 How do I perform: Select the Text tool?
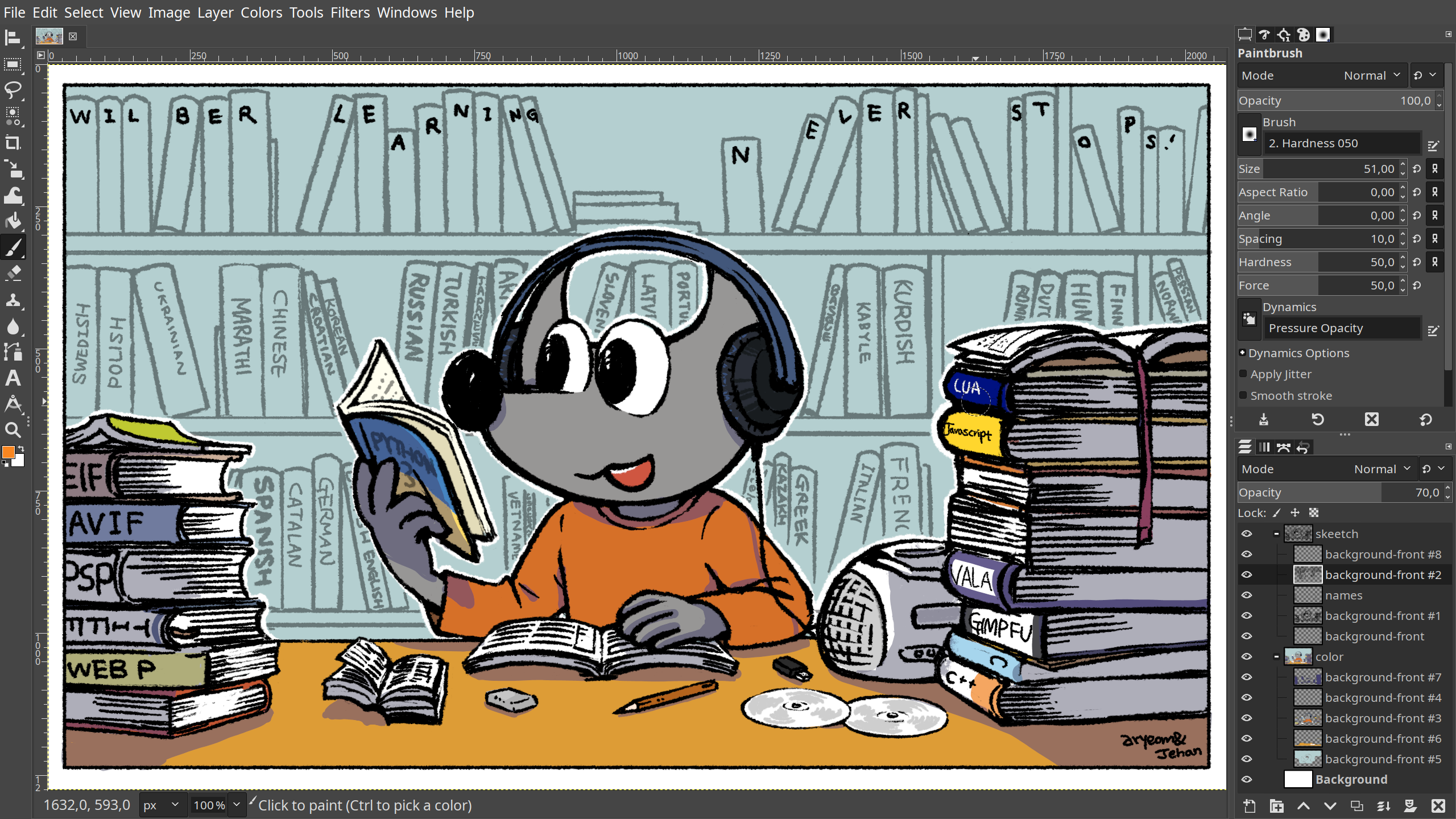[13, 378]
